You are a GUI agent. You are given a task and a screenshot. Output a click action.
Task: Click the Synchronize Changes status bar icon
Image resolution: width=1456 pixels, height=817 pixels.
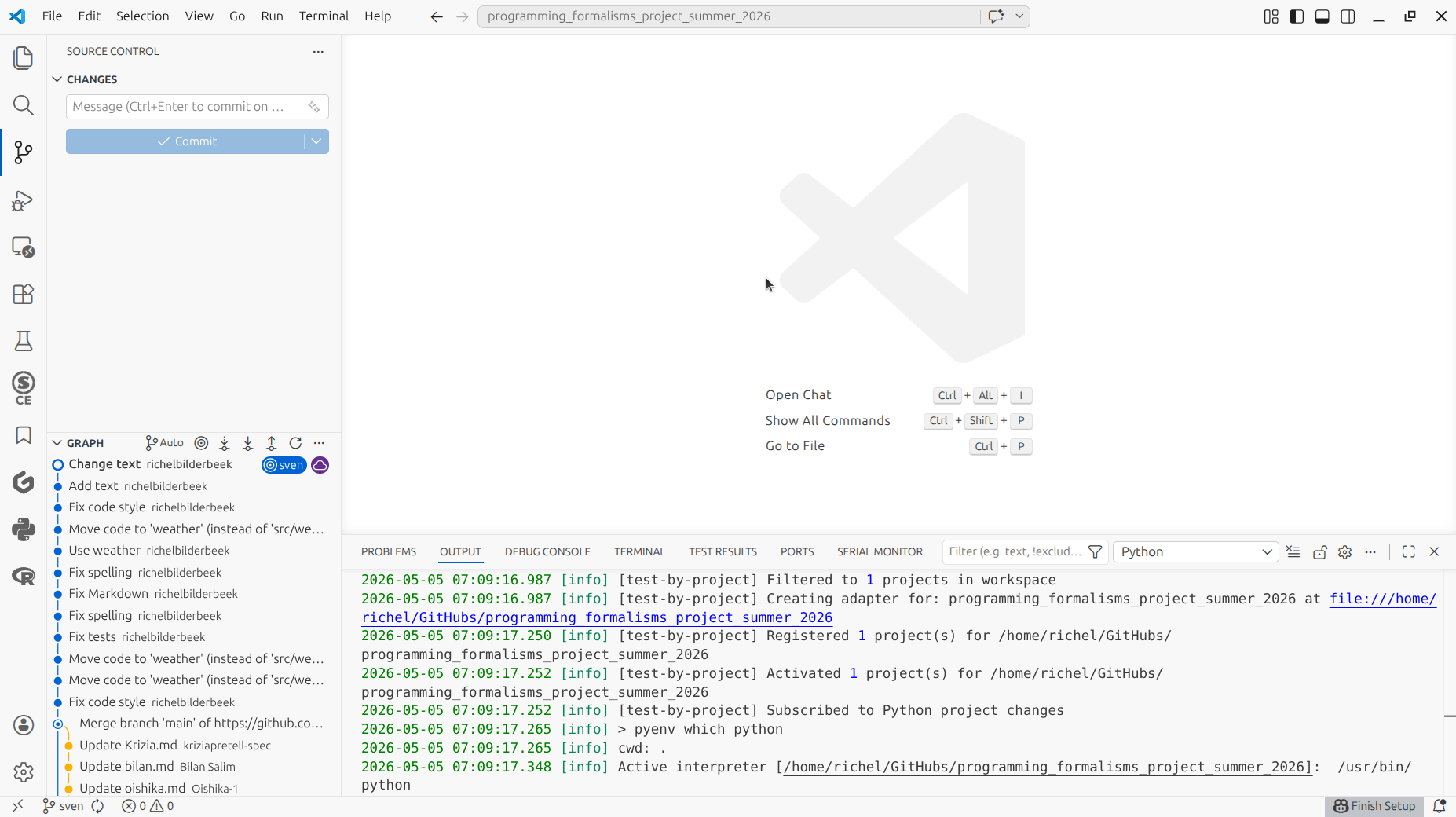click(97, 806)
